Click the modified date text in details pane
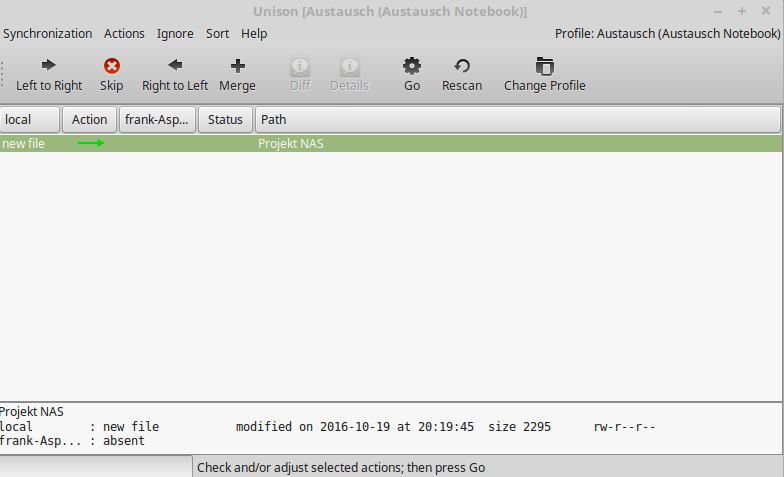Image resolution: width=784 pixels, height=477 pixels. (354, 426)
